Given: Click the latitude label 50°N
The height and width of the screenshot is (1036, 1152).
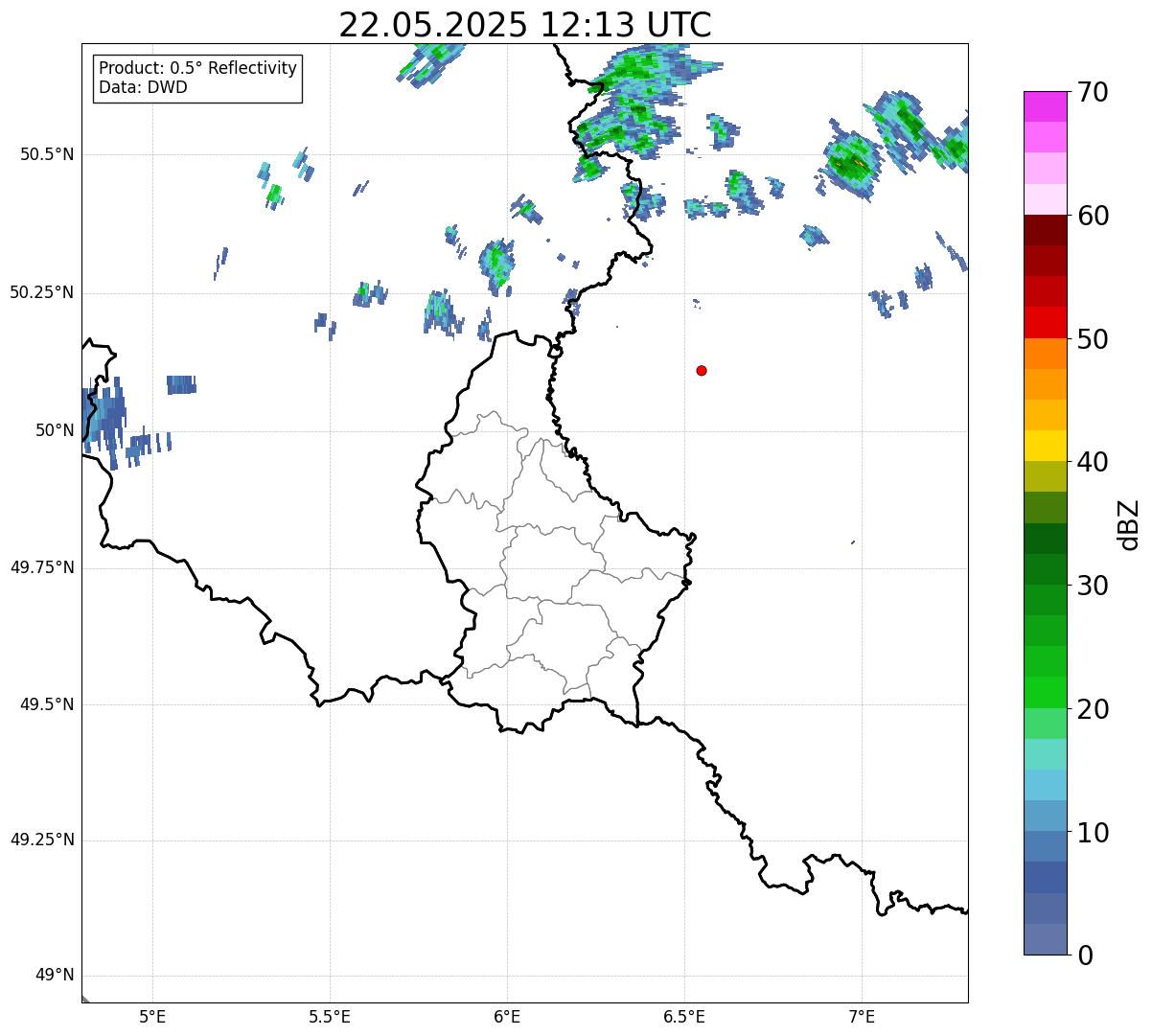Looking at the screenshot, I should click(x=56, y=430).
